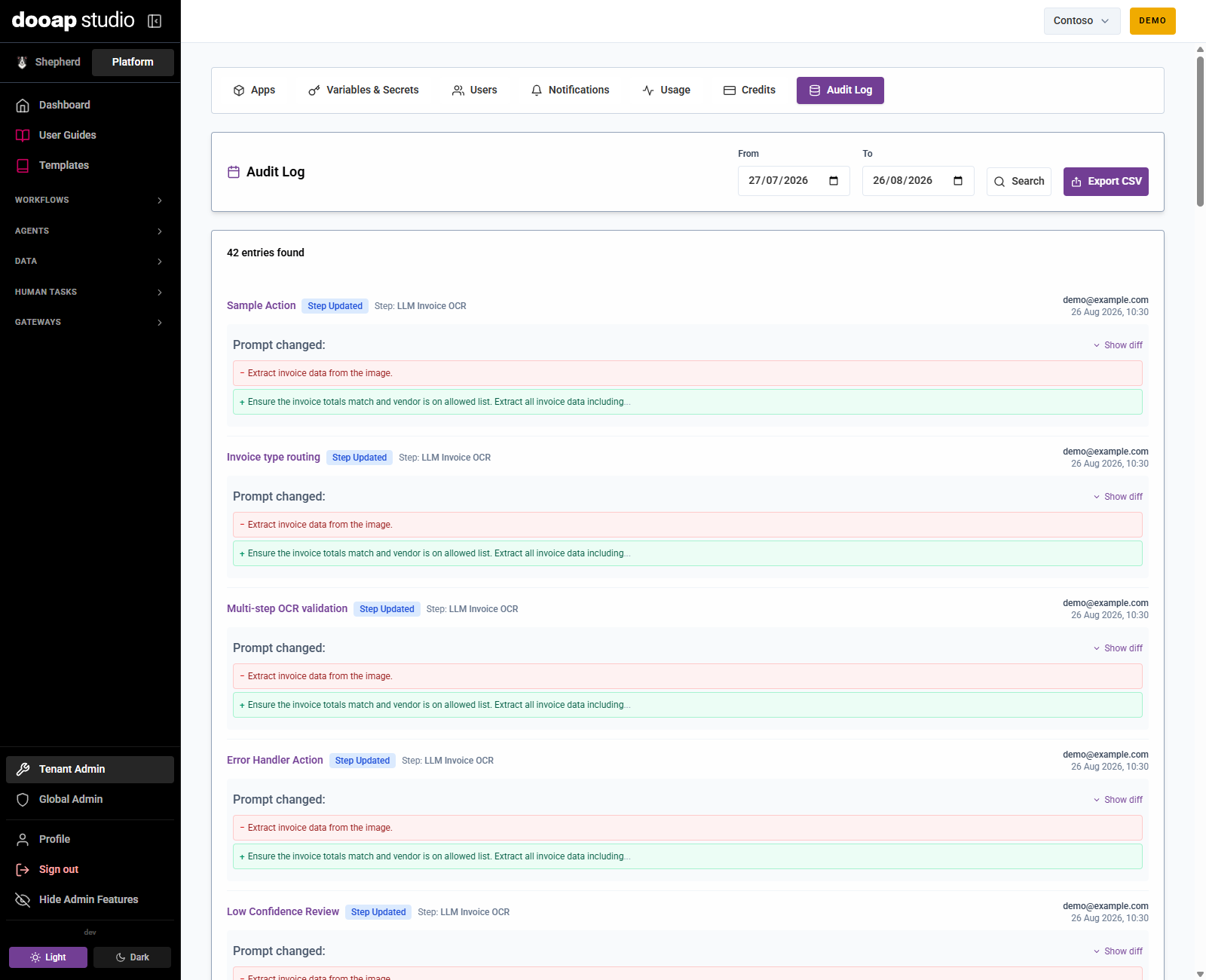Expand the Gateways section

coord(90,323)
